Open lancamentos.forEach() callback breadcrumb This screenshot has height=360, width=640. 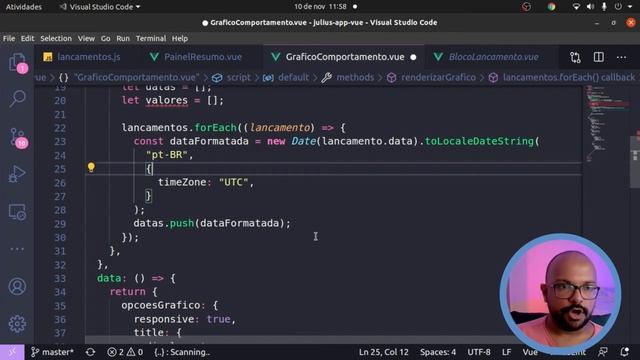pyautogui.click(x=562, y=77)
